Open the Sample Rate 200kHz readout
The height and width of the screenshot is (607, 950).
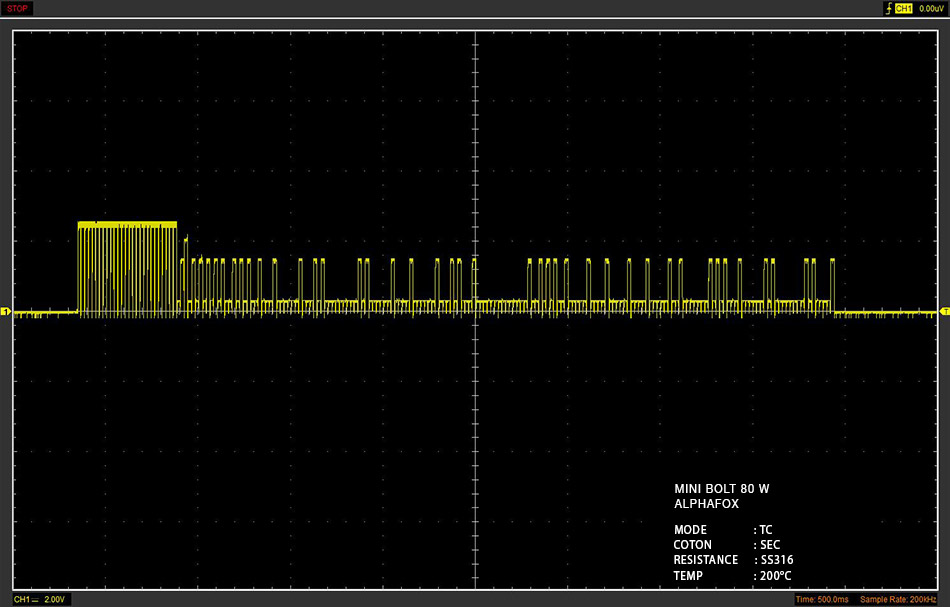(898, 600)
